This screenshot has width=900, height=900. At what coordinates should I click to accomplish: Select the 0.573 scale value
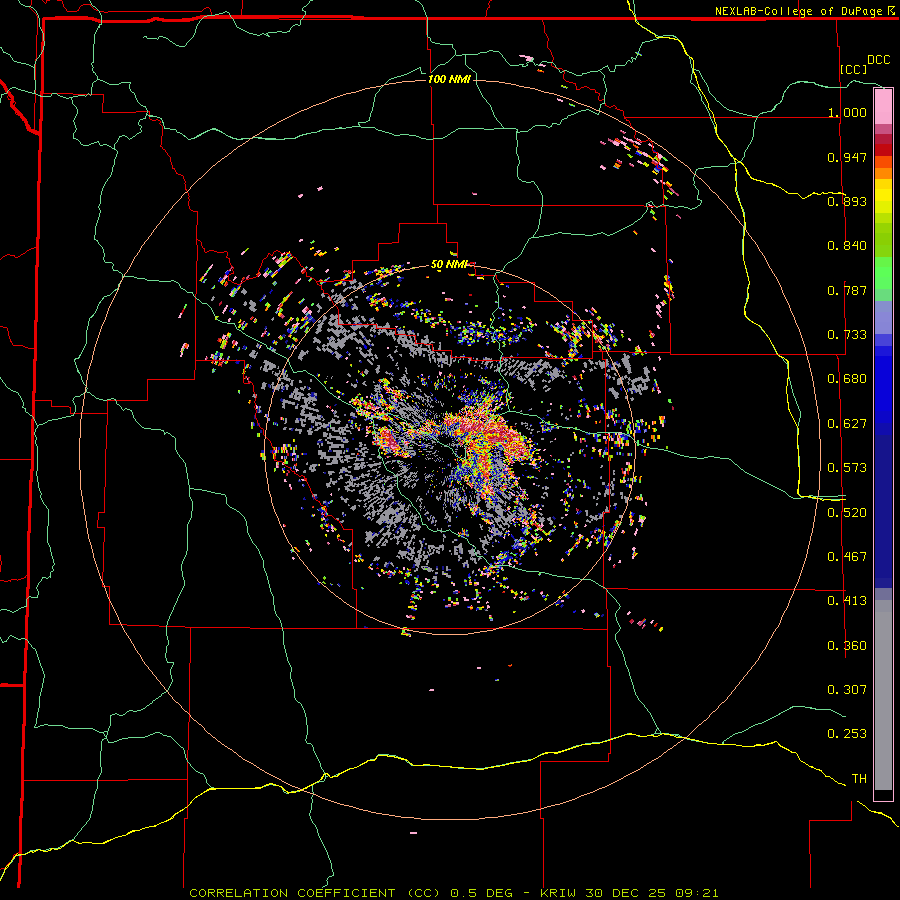click(x=847, y=467)
